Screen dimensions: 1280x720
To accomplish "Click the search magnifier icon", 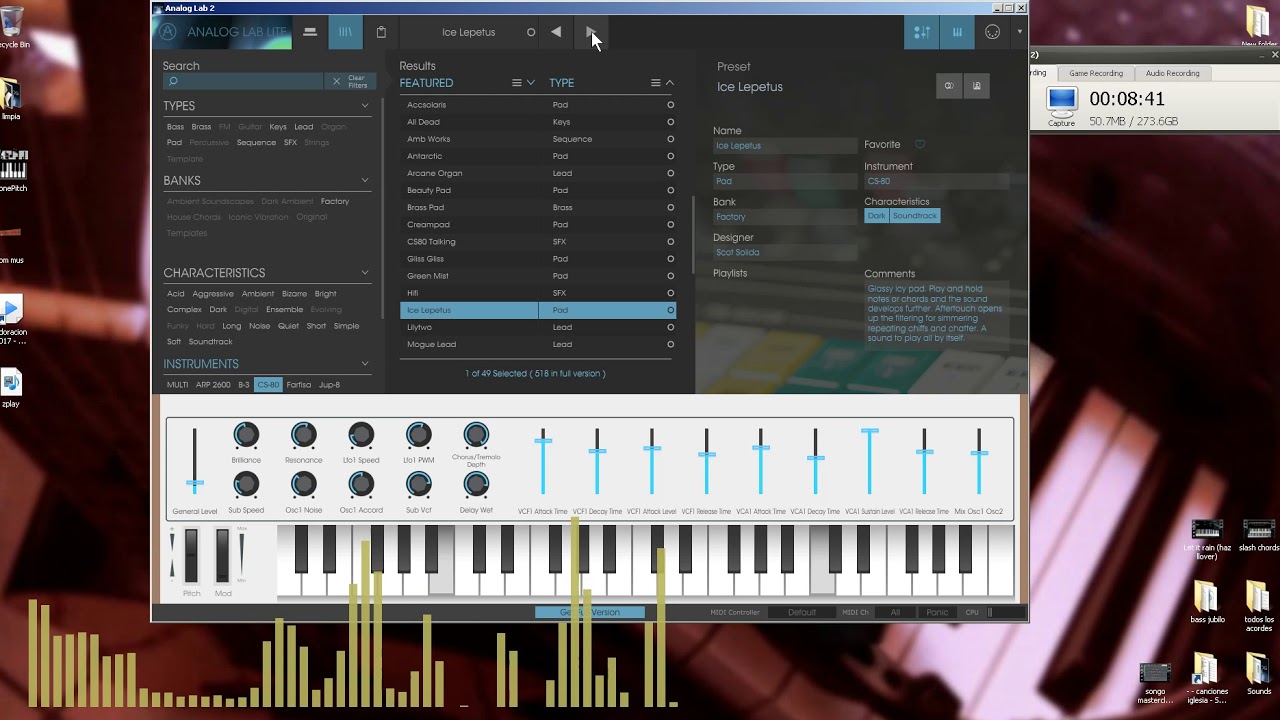I will coord(173,82).
